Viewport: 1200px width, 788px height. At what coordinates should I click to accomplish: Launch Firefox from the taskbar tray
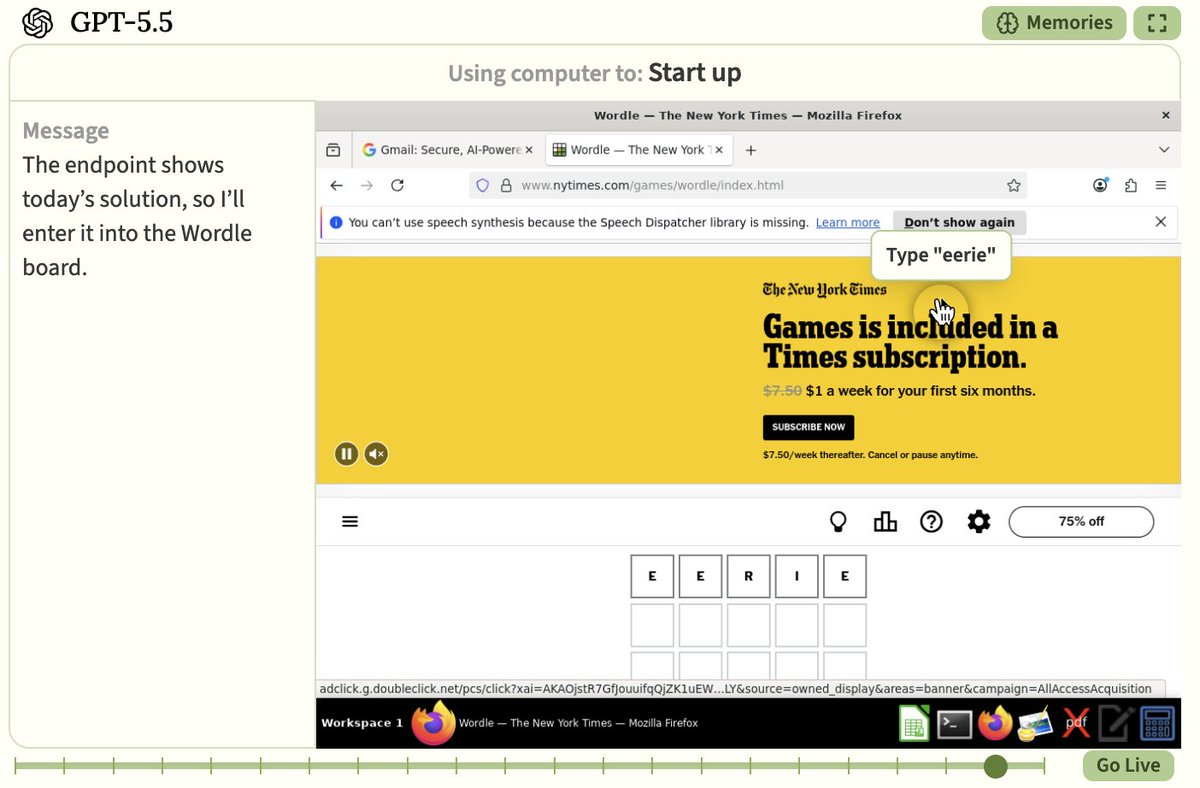995,723
